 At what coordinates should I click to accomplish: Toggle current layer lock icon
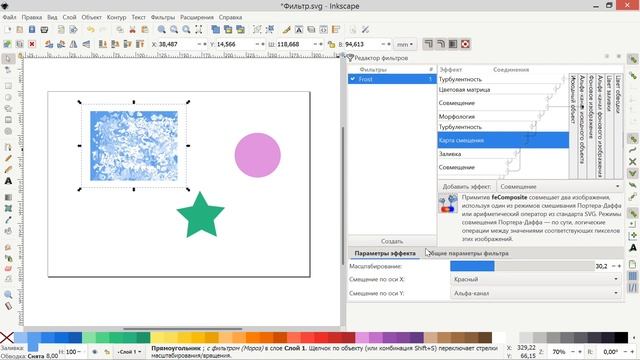(x=107, y=352)
